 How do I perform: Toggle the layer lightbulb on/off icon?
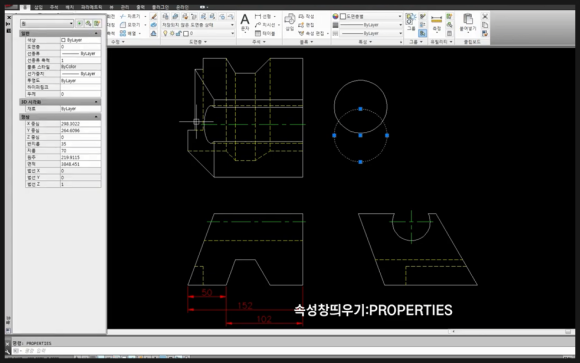pyautogui.click(x=165, y=33)
